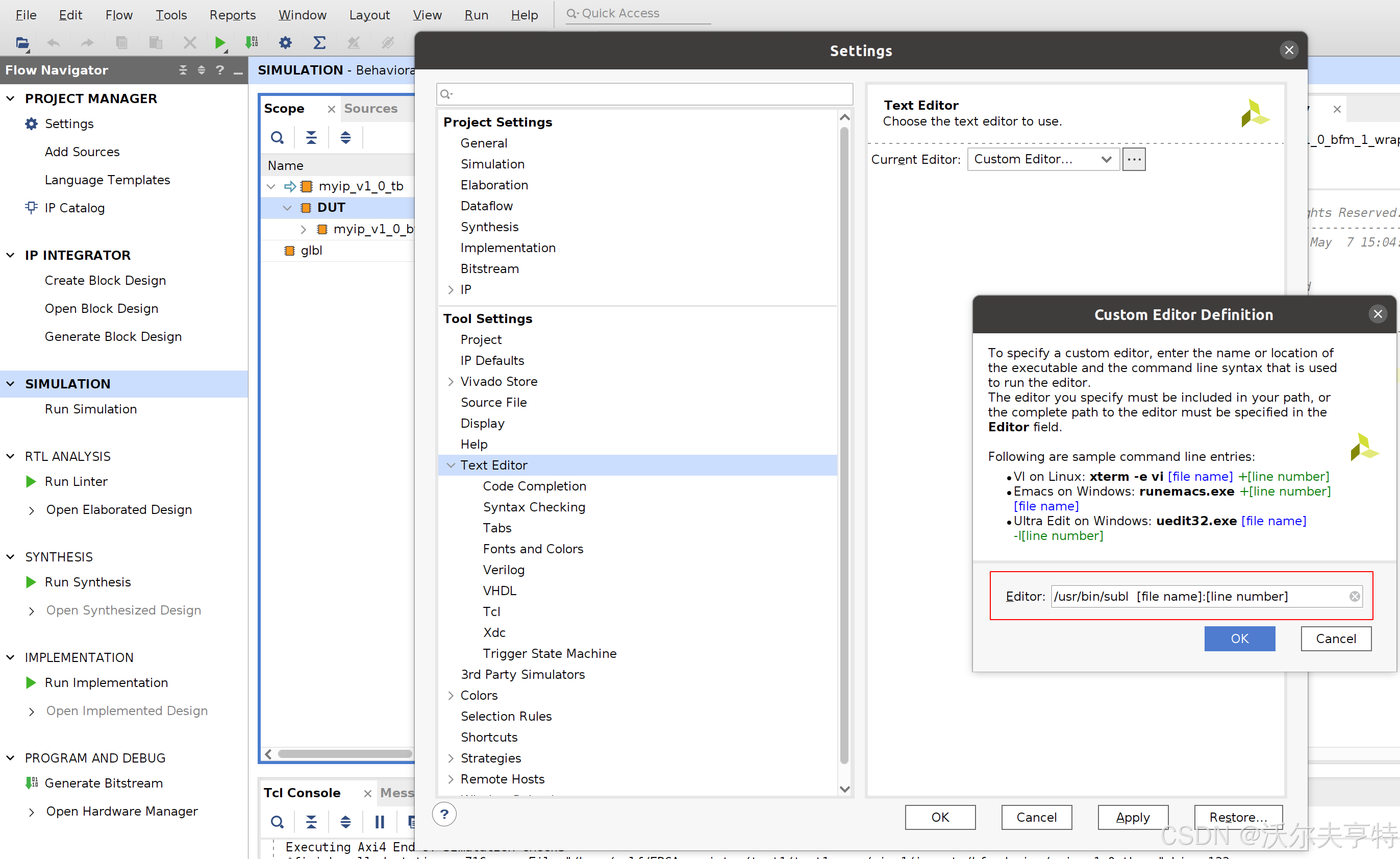Click Run Simulation in Flow Navigator
1400x859 pixels.
pos(90,409)
